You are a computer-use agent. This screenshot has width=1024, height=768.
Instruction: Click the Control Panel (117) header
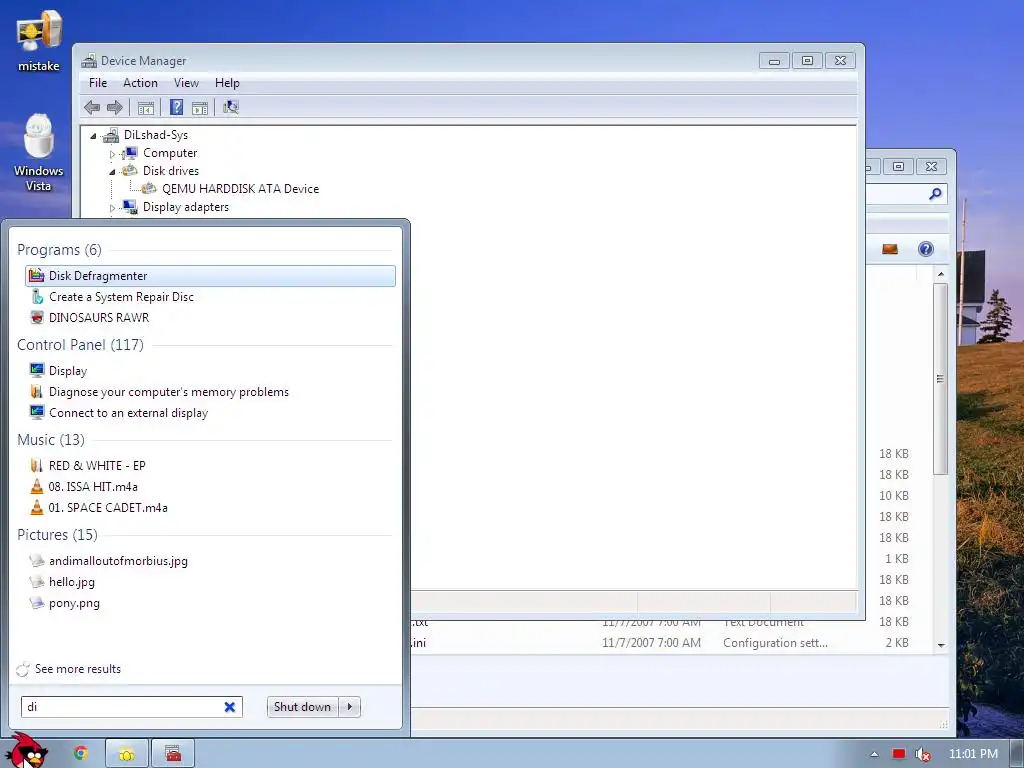point(80,345)
